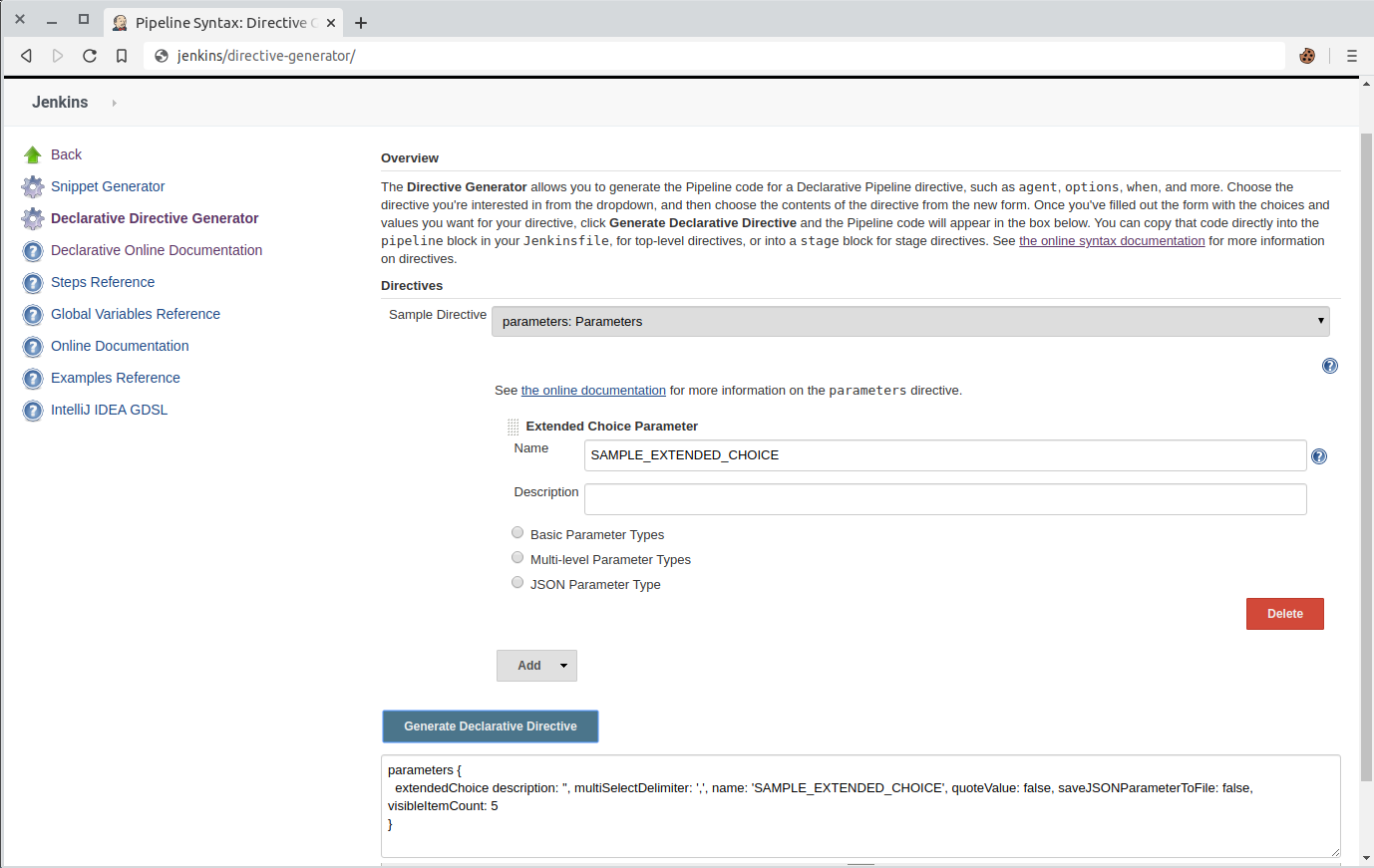Click the 'Extended Choice Parameter' heading text

[x=612, y=427]
